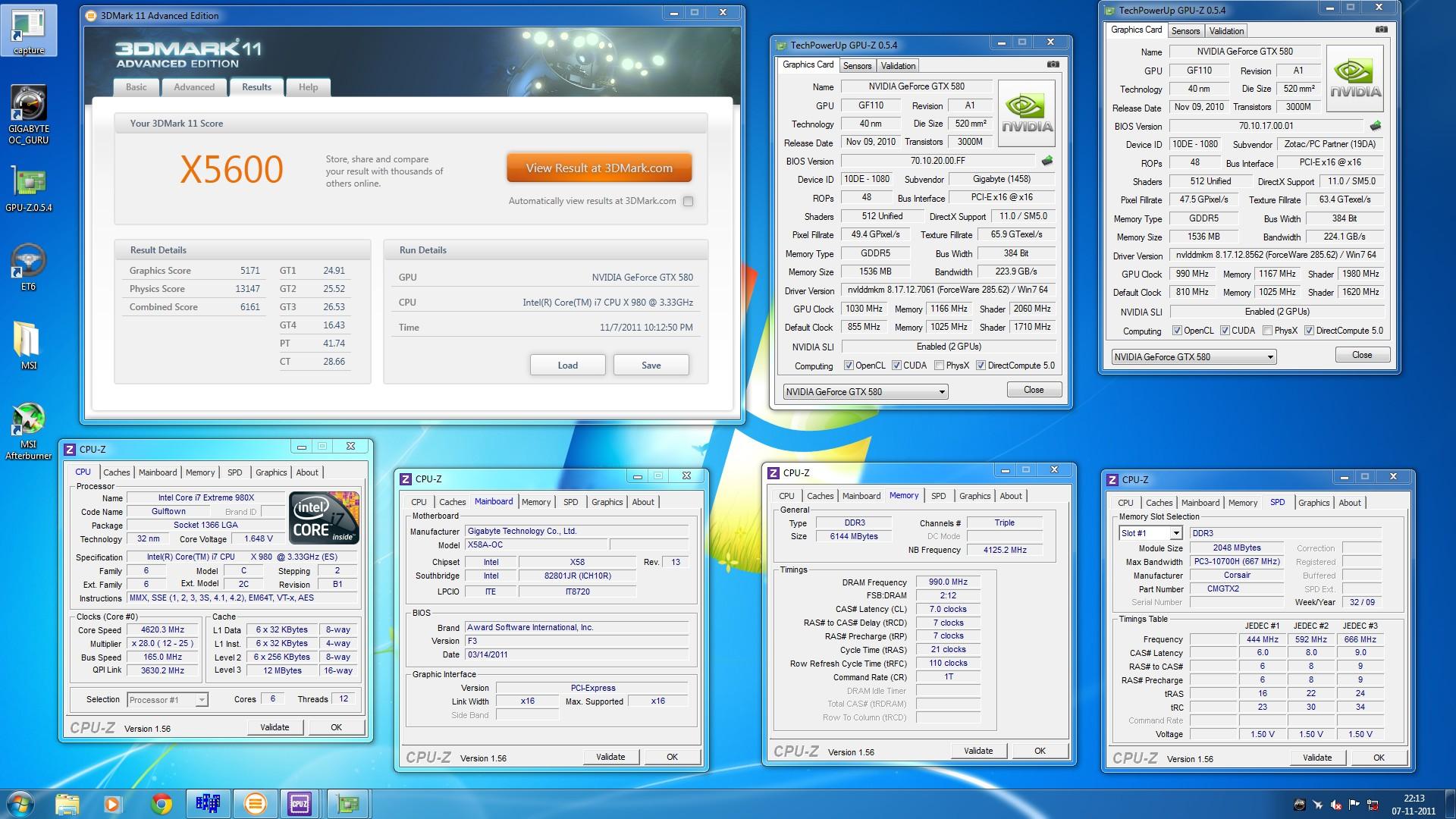The width and height of the screenshot is (1456, 819).
Task: Click the BIOS save chip icon in Gigabyte GPU-Z
Action: tap(1047, 161)
